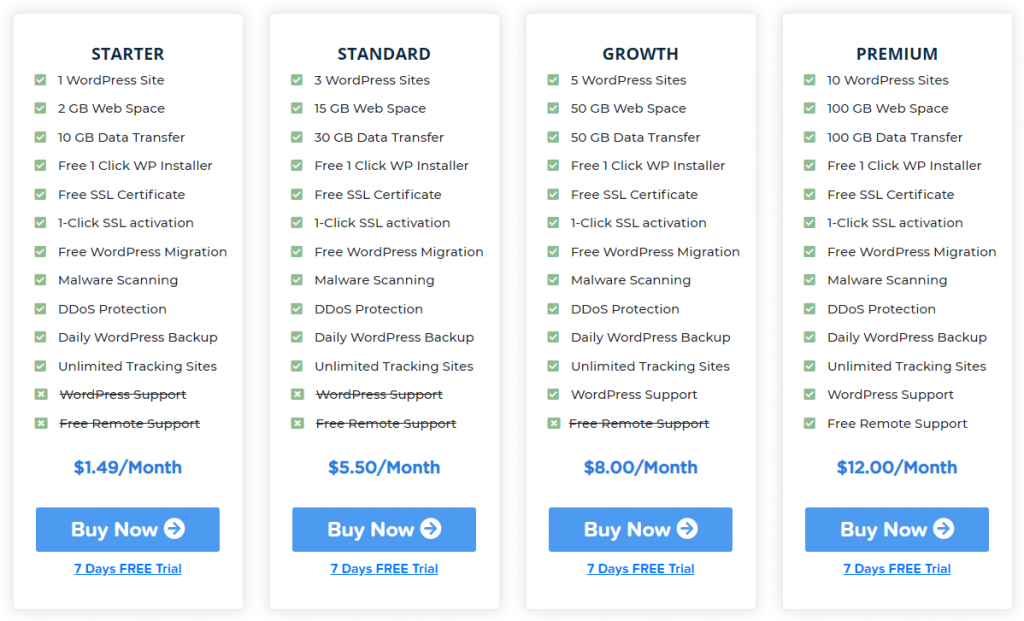This screenshot has height=621, width=1024.
Task: Click the check icon beside 3 WordPress Sites
Action: [x=297, y=80]
